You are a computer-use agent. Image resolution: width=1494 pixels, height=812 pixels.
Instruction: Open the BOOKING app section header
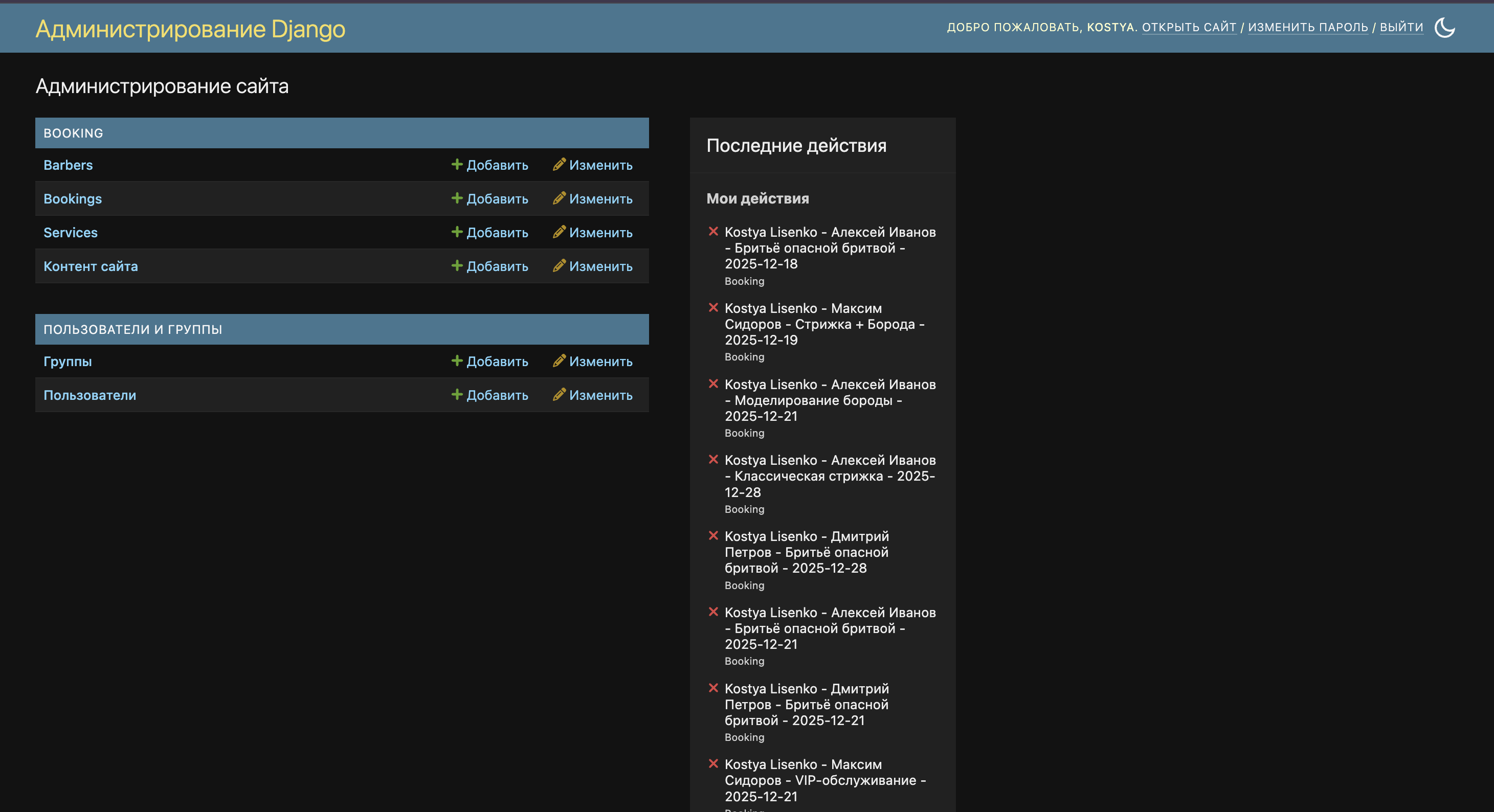pyautogui.click(x=73, y=133)
